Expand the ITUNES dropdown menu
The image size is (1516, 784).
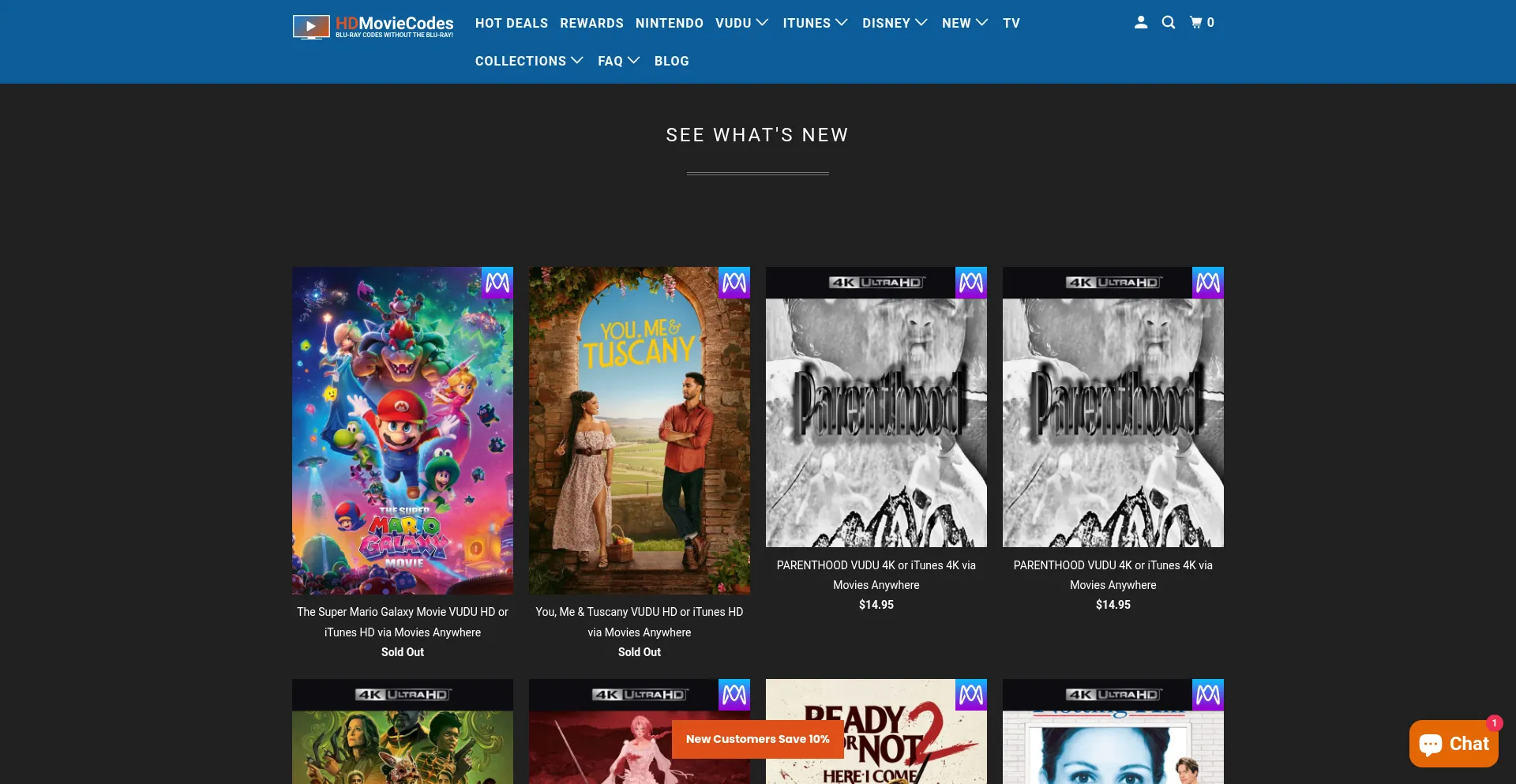[x=815, y=23]
